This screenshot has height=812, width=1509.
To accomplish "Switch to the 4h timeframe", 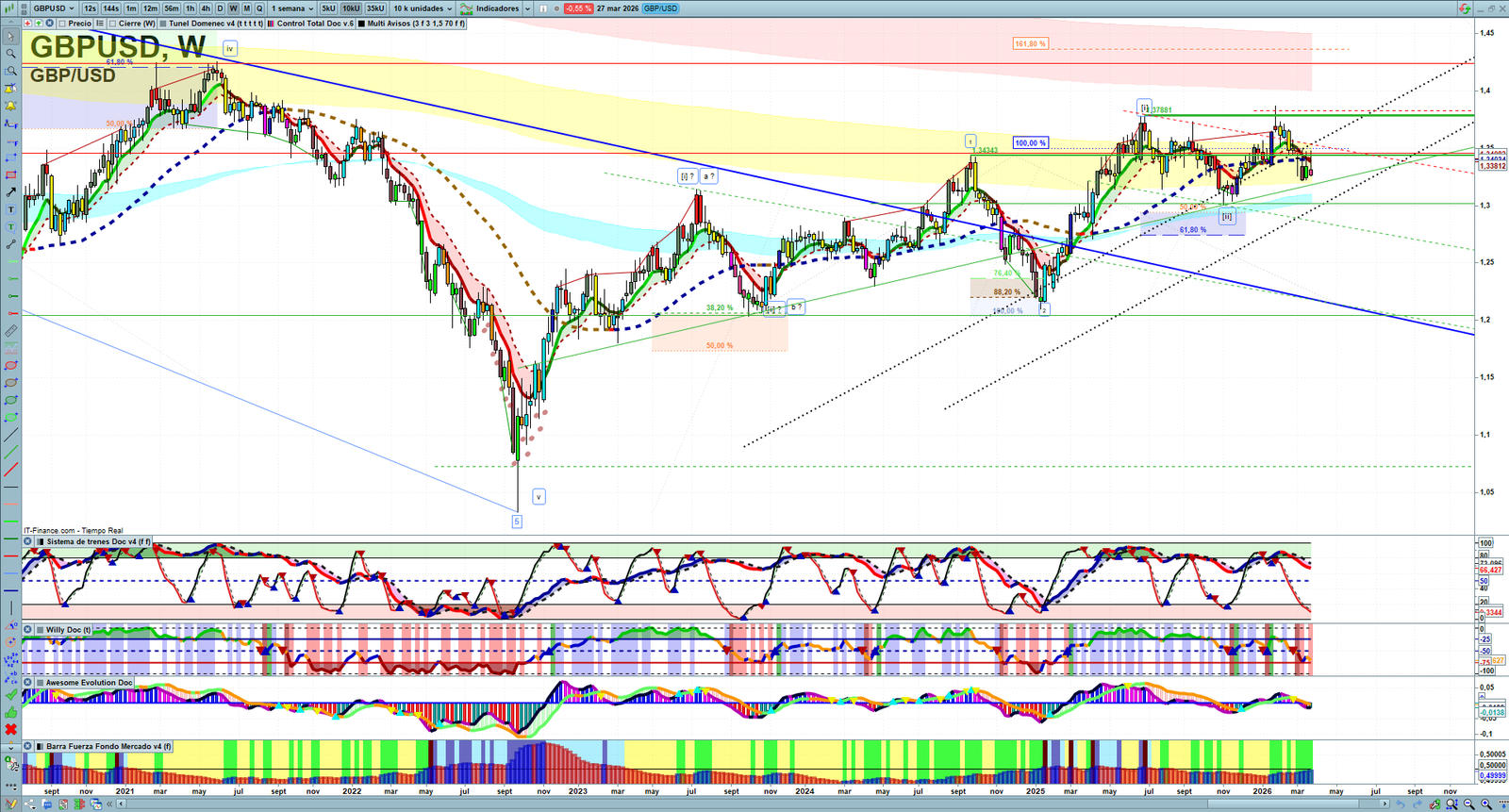I will point(206,8).
